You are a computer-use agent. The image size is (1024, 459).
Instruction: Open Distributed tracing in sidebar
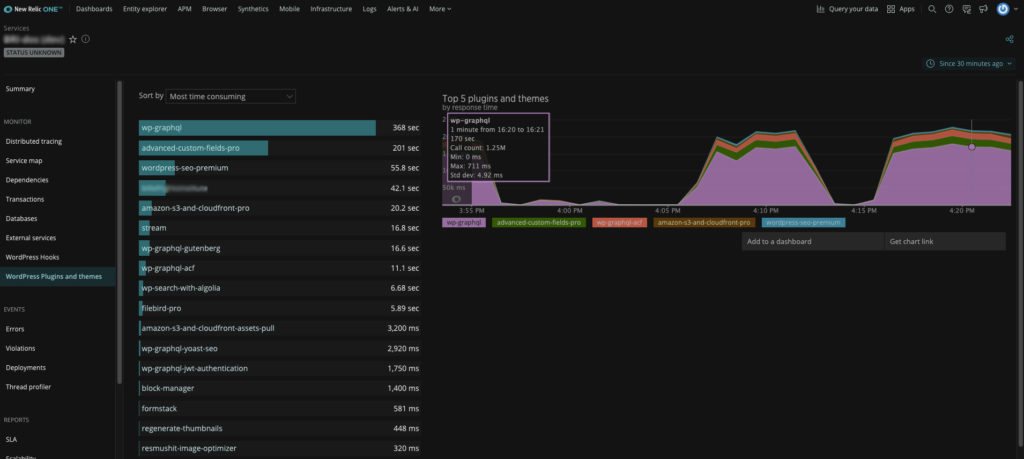tap(34, 141)
